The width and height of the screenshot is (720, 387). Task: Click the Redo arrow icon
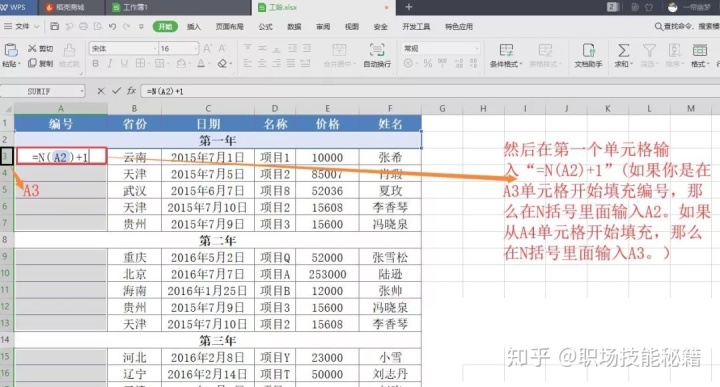coord(126,27)
